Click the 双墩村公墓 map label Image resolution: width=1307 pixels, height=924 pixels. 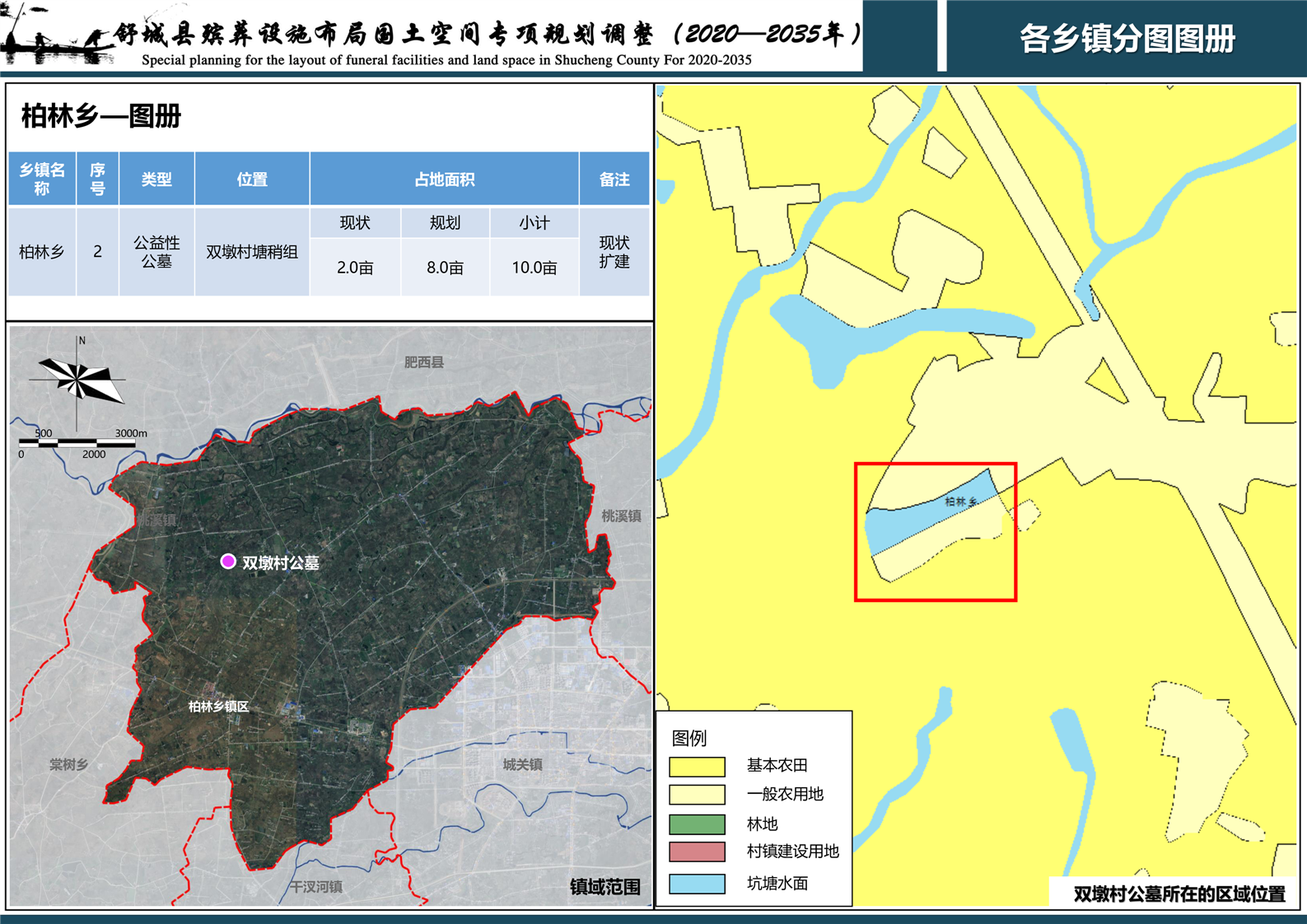(280, 563)
